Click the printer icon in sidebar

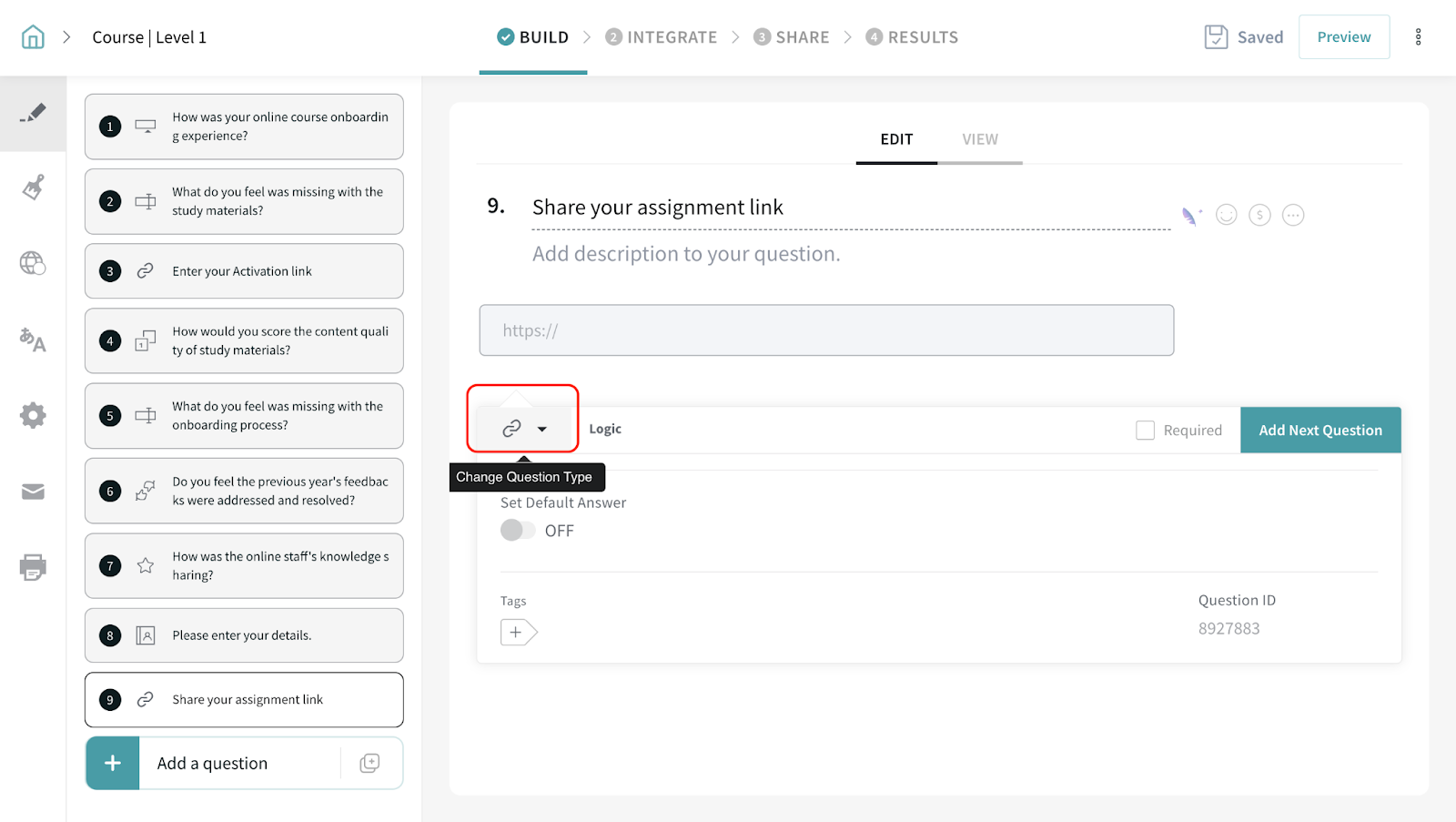click(33, 567)
